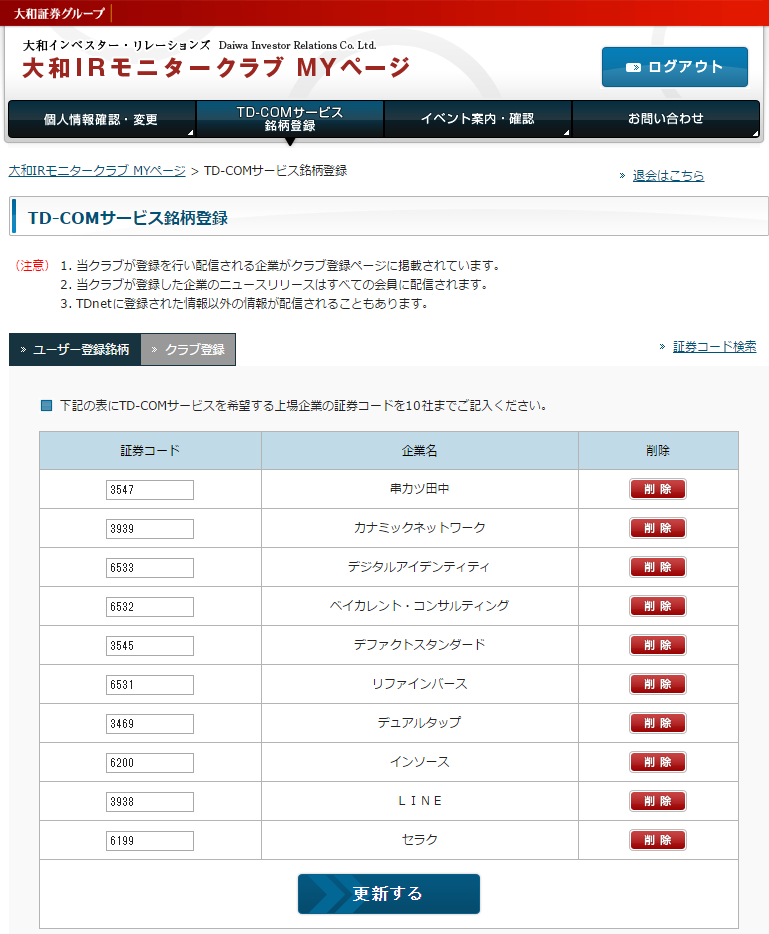Click code field containing 3545

tap(150, 646)
